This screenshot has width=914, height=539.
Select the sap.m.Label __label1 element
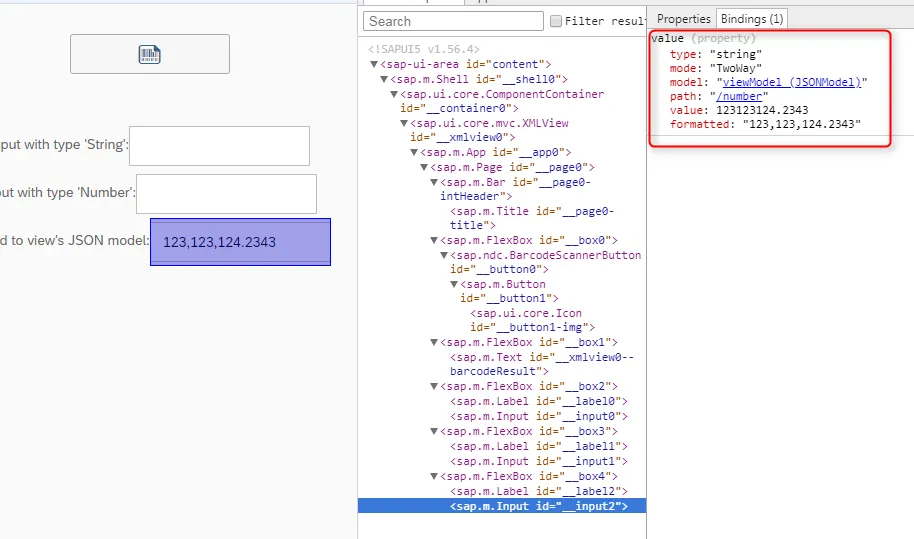pos(539,446)
